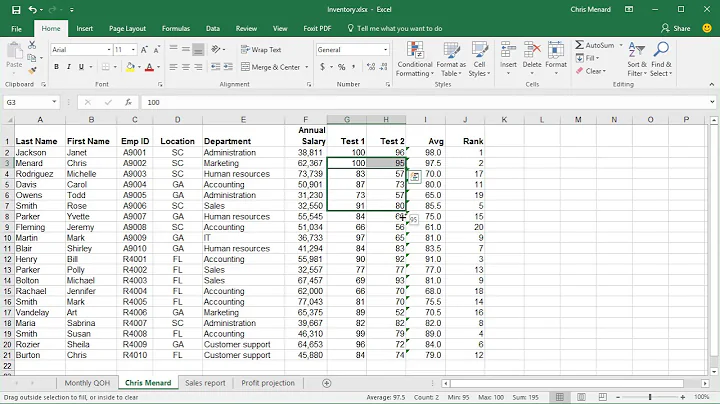Viewport: 720px width, 404px height.
Task: Add a new sheet with the plus icon
Action: (326, 383)
